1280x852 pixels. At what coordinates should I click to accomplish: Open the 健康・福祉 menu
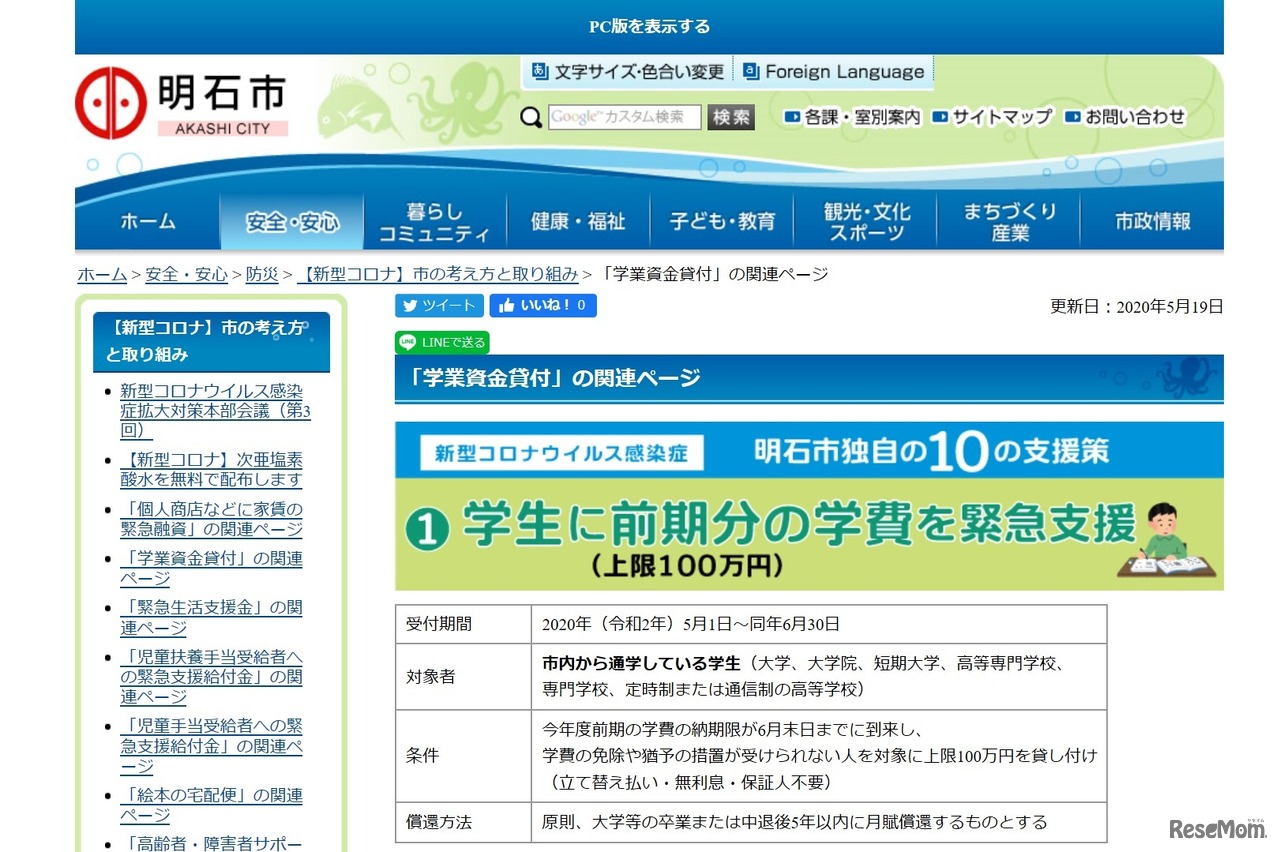pyautogui.click(x=578, y=220)
